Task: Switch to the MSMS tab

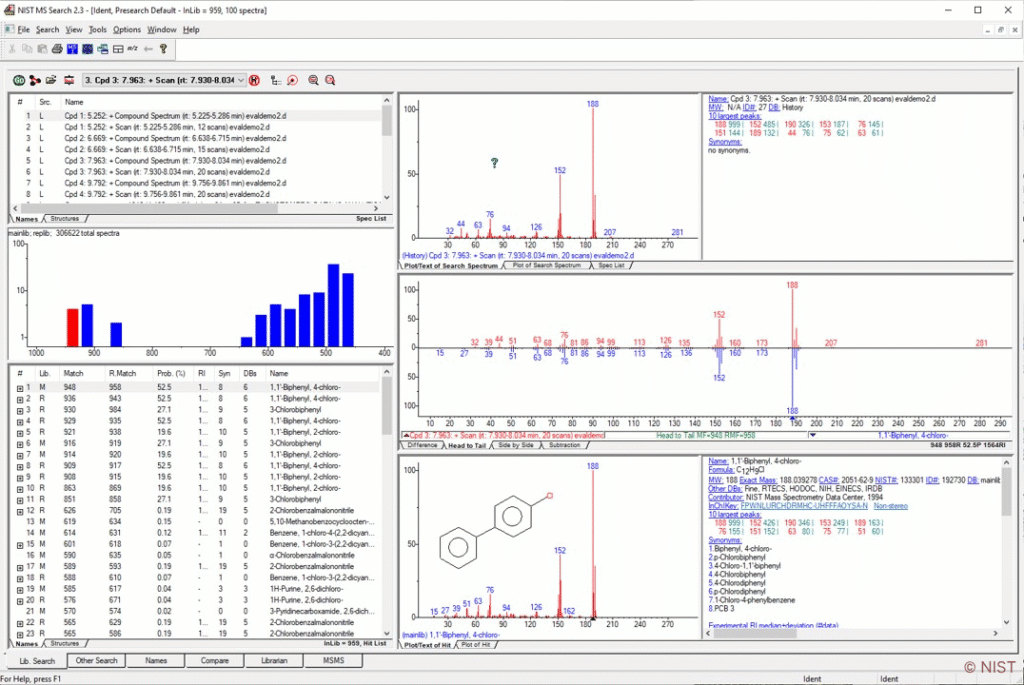Action: tap(334, 660)
